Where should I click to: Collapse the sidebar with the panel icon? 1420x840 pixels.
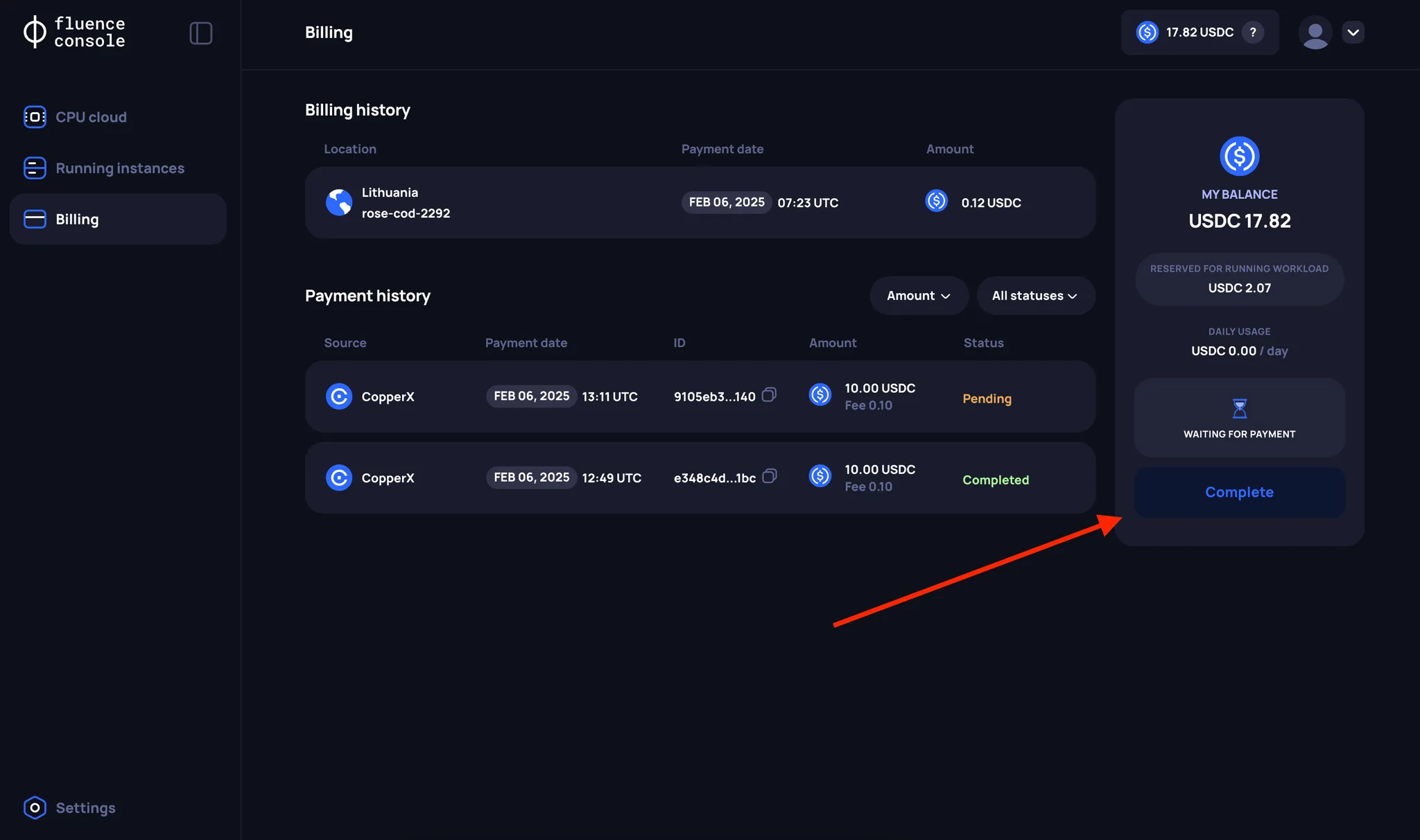tap(201, 33)
